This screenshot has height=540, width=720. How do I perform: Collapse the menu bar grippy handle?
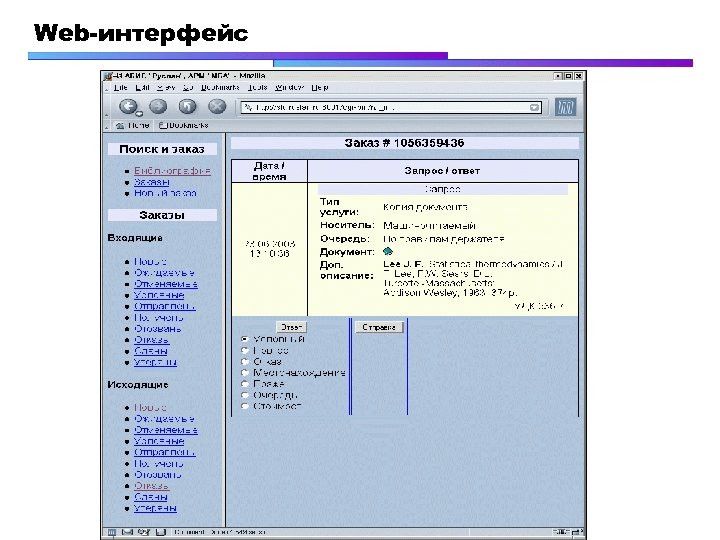click(107, 89)
